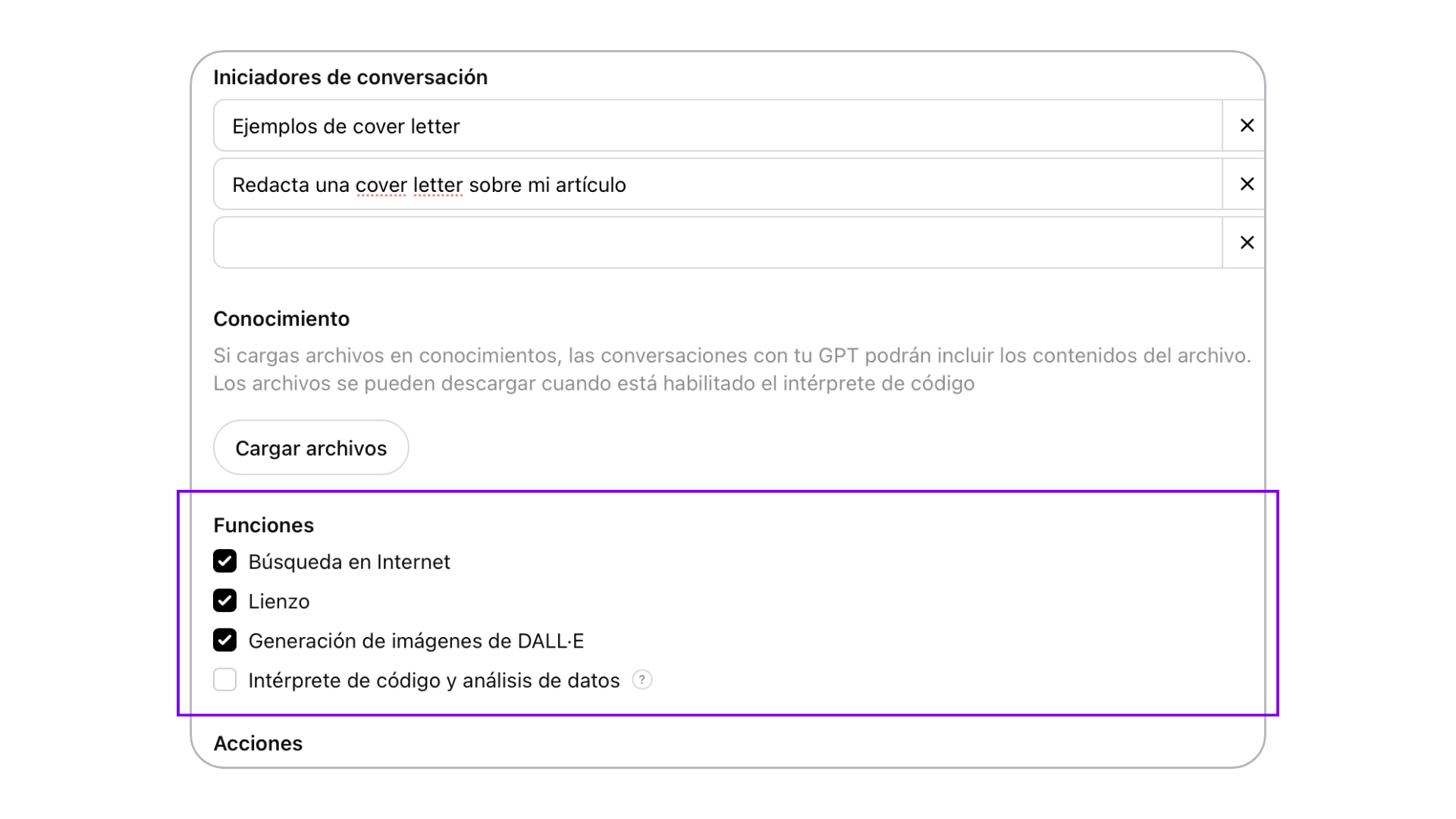Screen dimensions: 1456x819
Task: Click the Cargar archivos button
Action: coord(311,447)
